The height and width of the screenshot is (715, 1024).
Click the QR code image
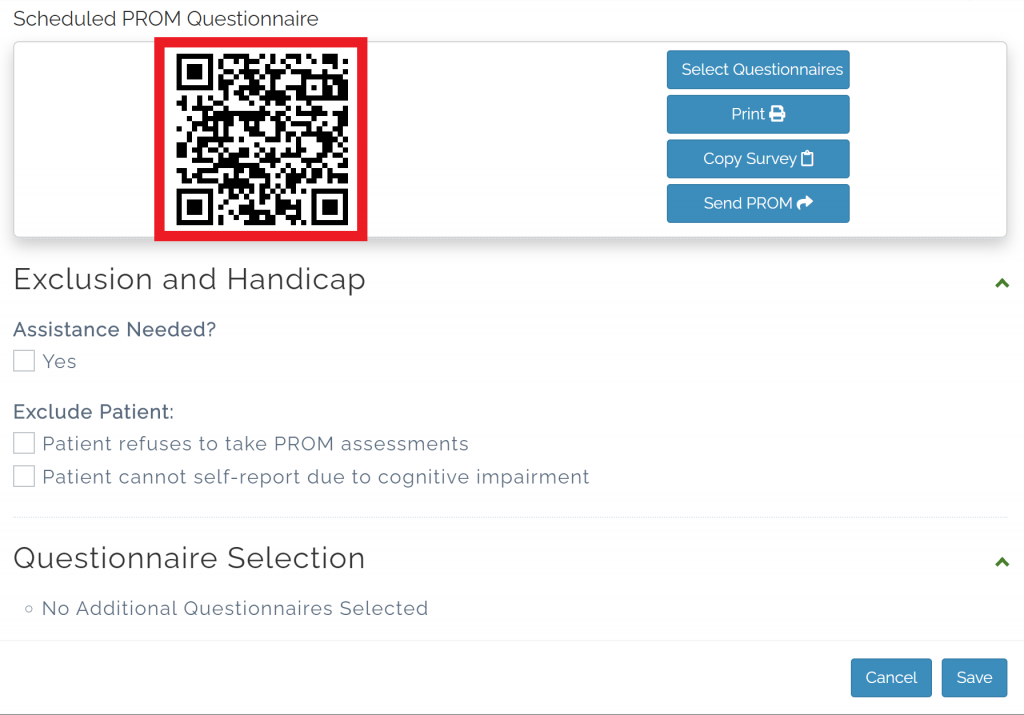coord(261,139)
